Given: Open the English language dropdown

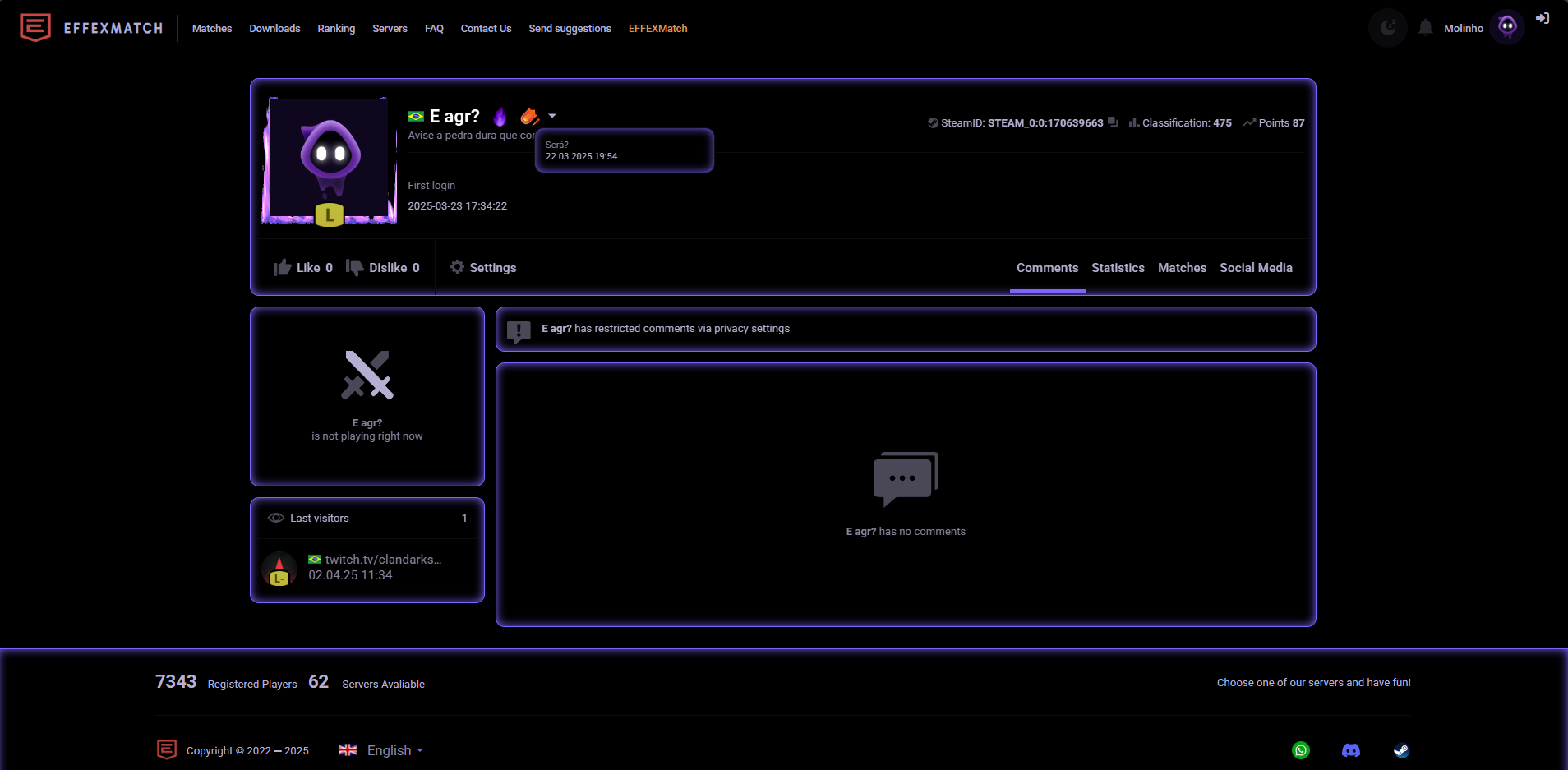Looking at the screenshot, I should point(395,750).
